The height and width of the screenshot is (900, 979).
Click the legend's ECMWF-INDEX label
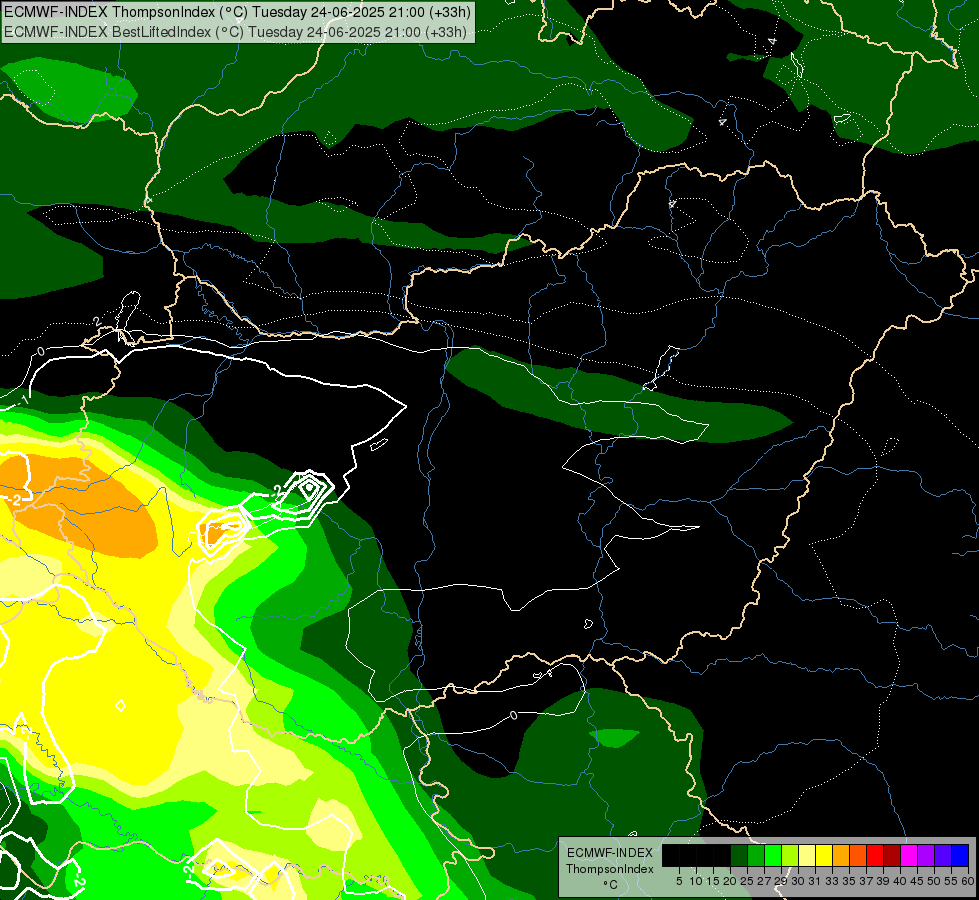610,853
